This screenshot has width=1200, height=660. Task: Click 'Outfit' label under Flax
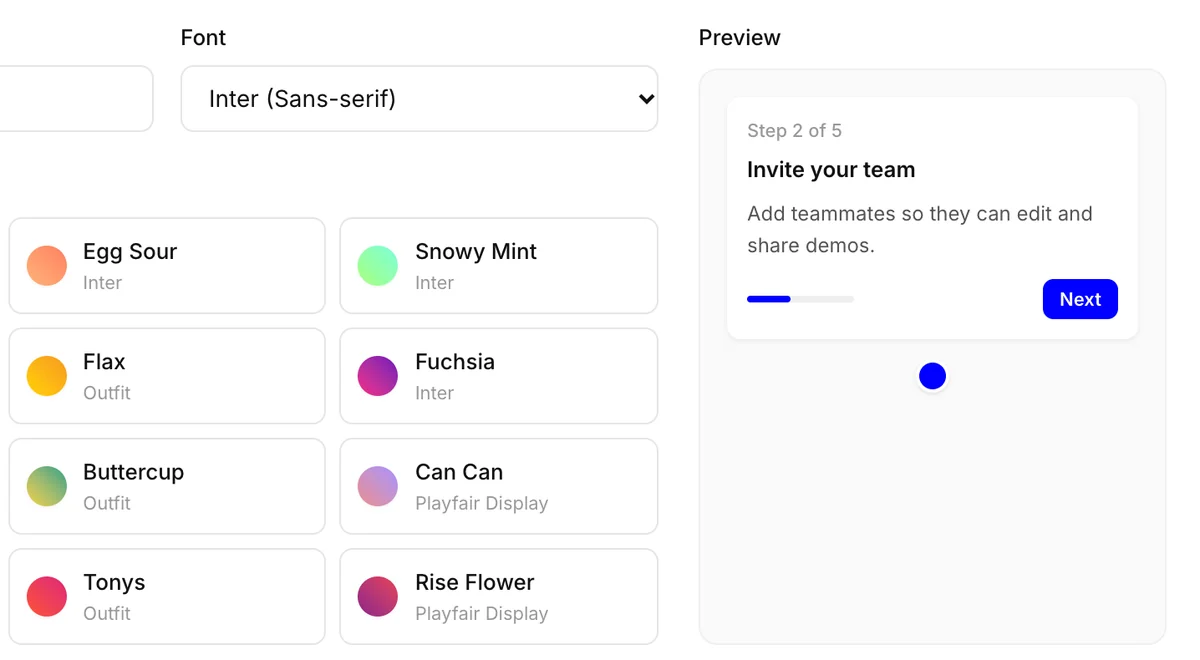coord(106,393)
